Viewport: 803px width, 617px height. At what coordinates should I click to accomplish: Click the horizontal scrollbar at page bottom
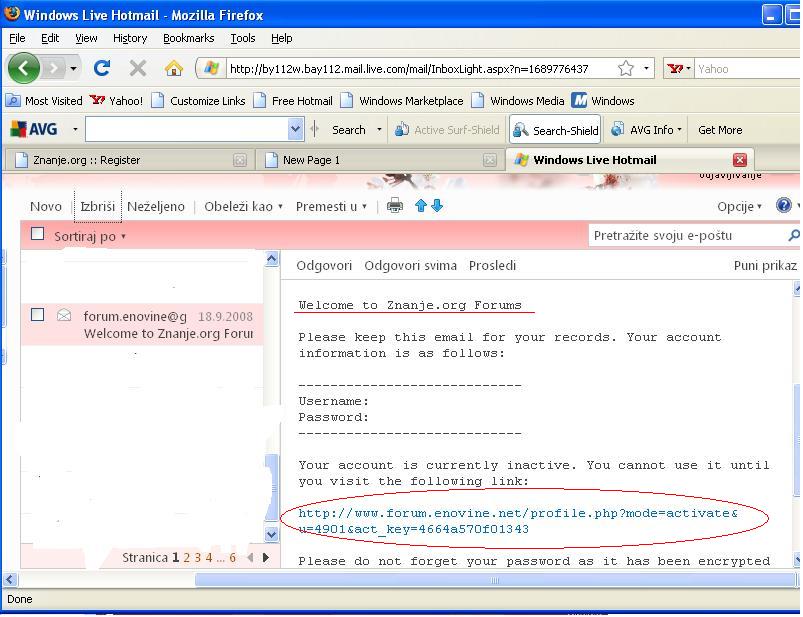click(400, 579)
